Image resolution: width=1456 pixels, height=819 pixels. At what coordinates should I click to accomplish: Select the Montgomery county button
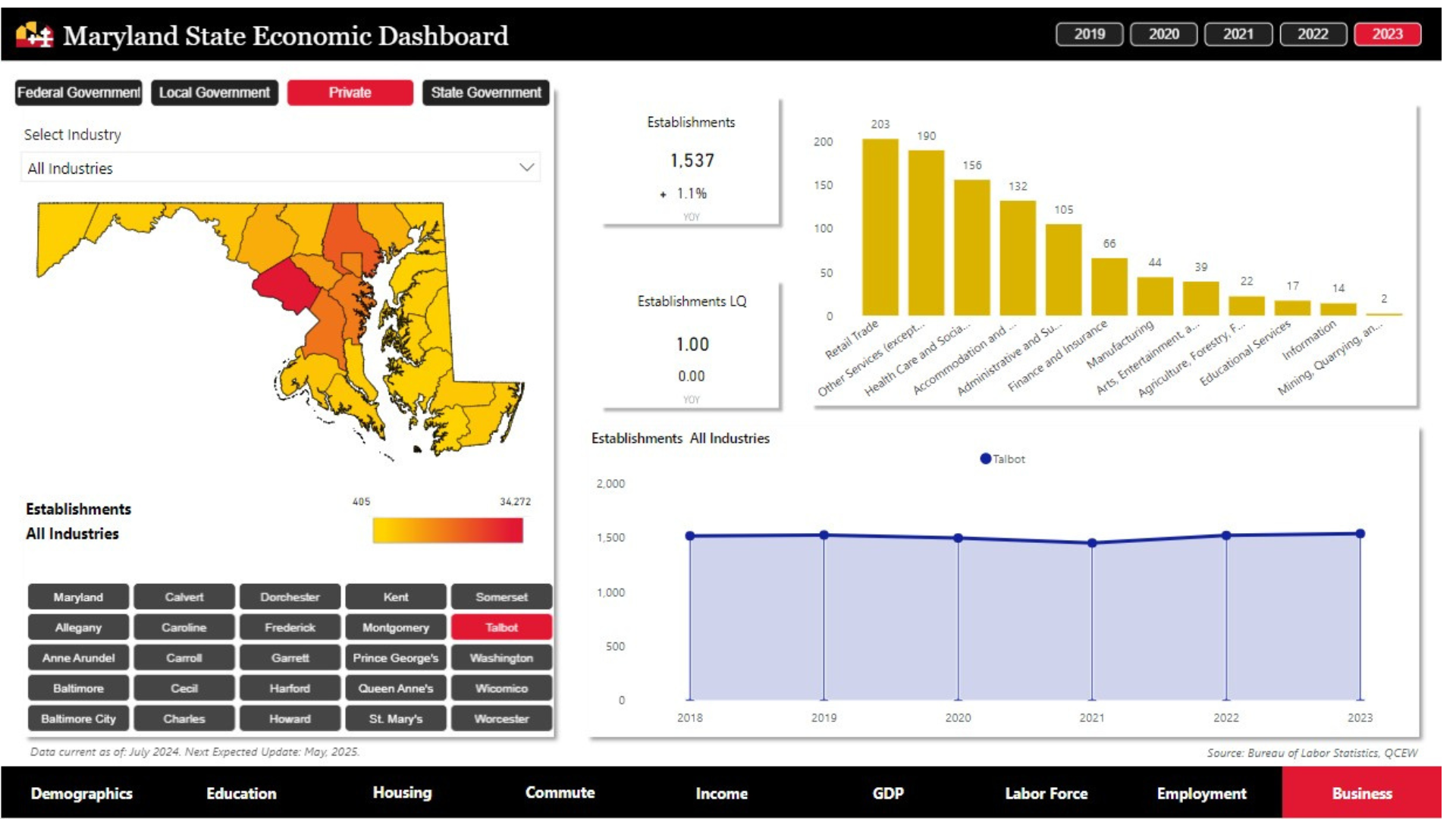click(x=395, y=627)
